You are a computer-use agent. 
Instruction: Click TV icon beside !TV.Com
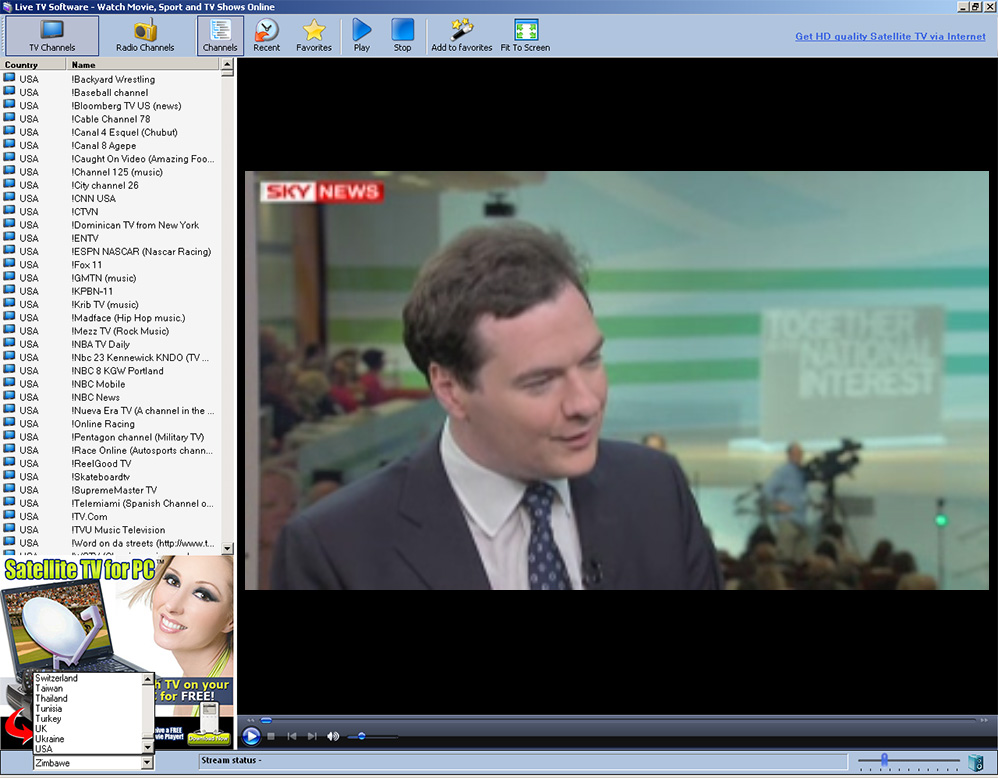point(10,516)
